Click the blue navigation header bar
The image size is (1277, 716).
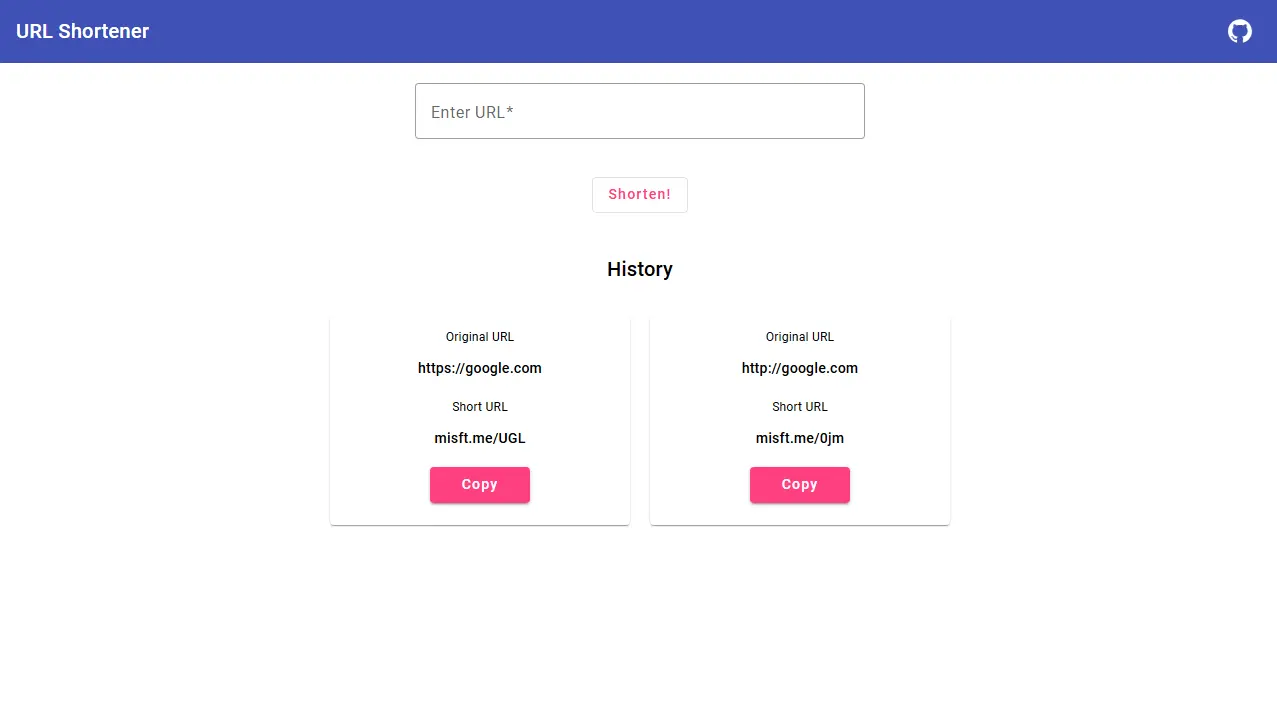[639, 31]
